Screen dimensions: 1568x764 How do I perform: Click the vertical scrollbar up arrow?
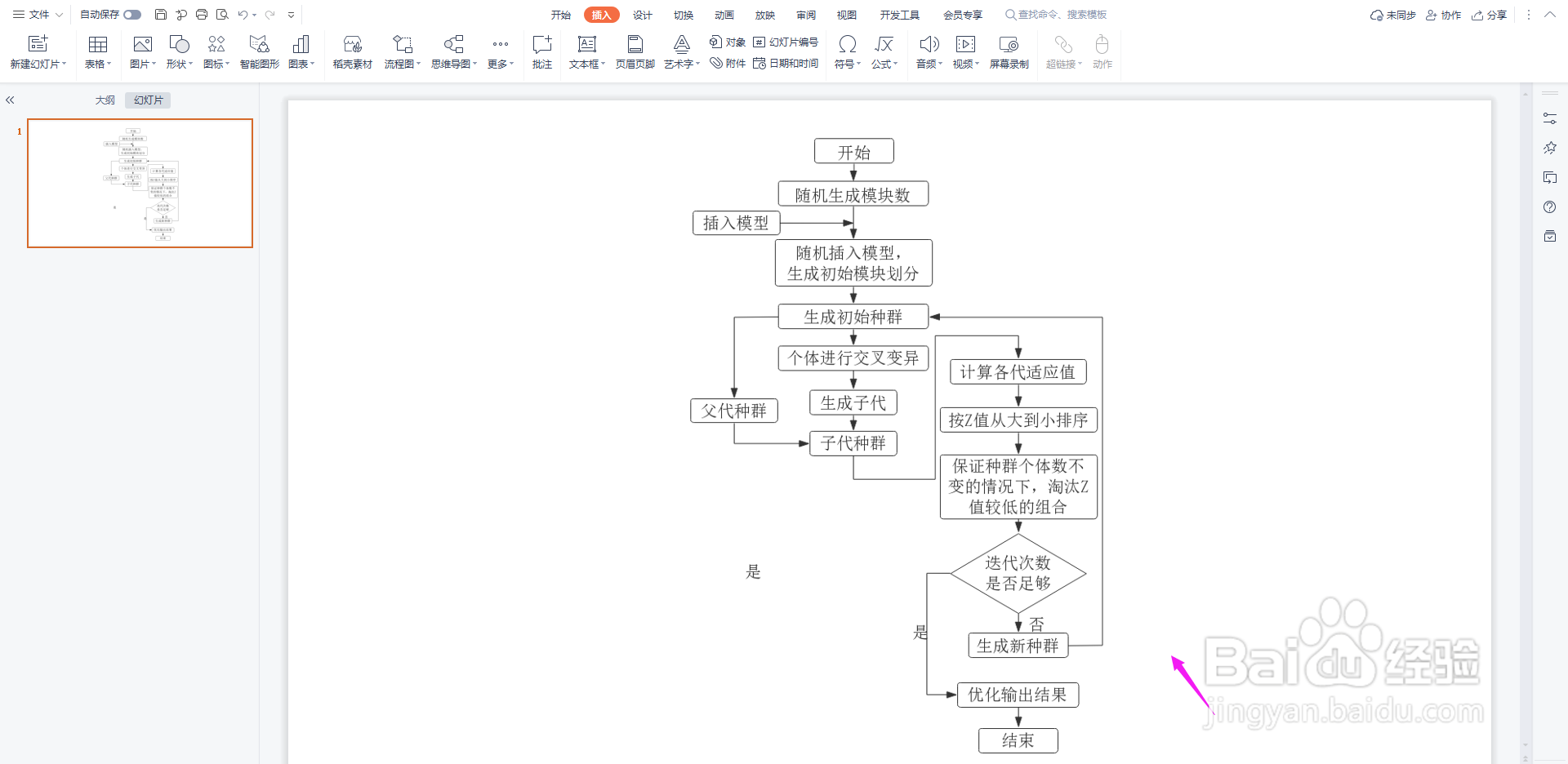pos(1526,94)
